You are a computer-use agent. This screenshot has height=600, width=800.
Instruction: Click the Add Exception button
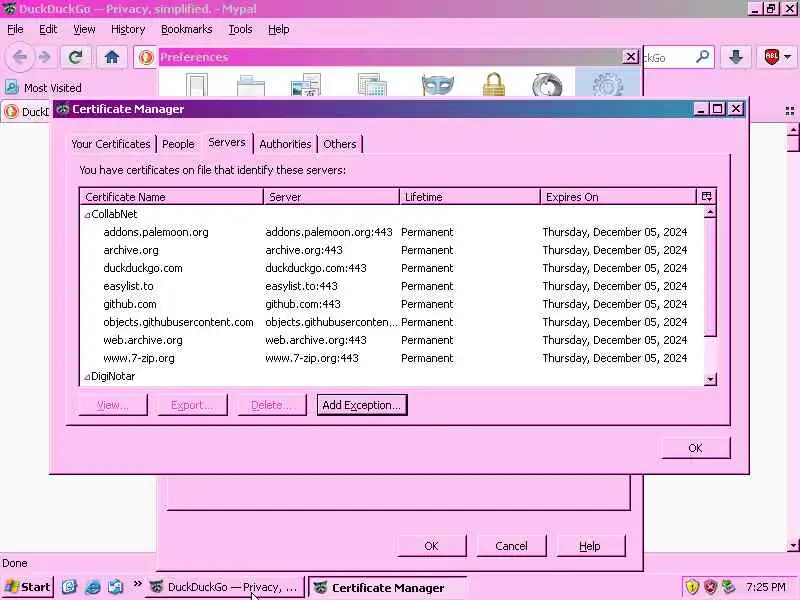click(x=362, y=405)
